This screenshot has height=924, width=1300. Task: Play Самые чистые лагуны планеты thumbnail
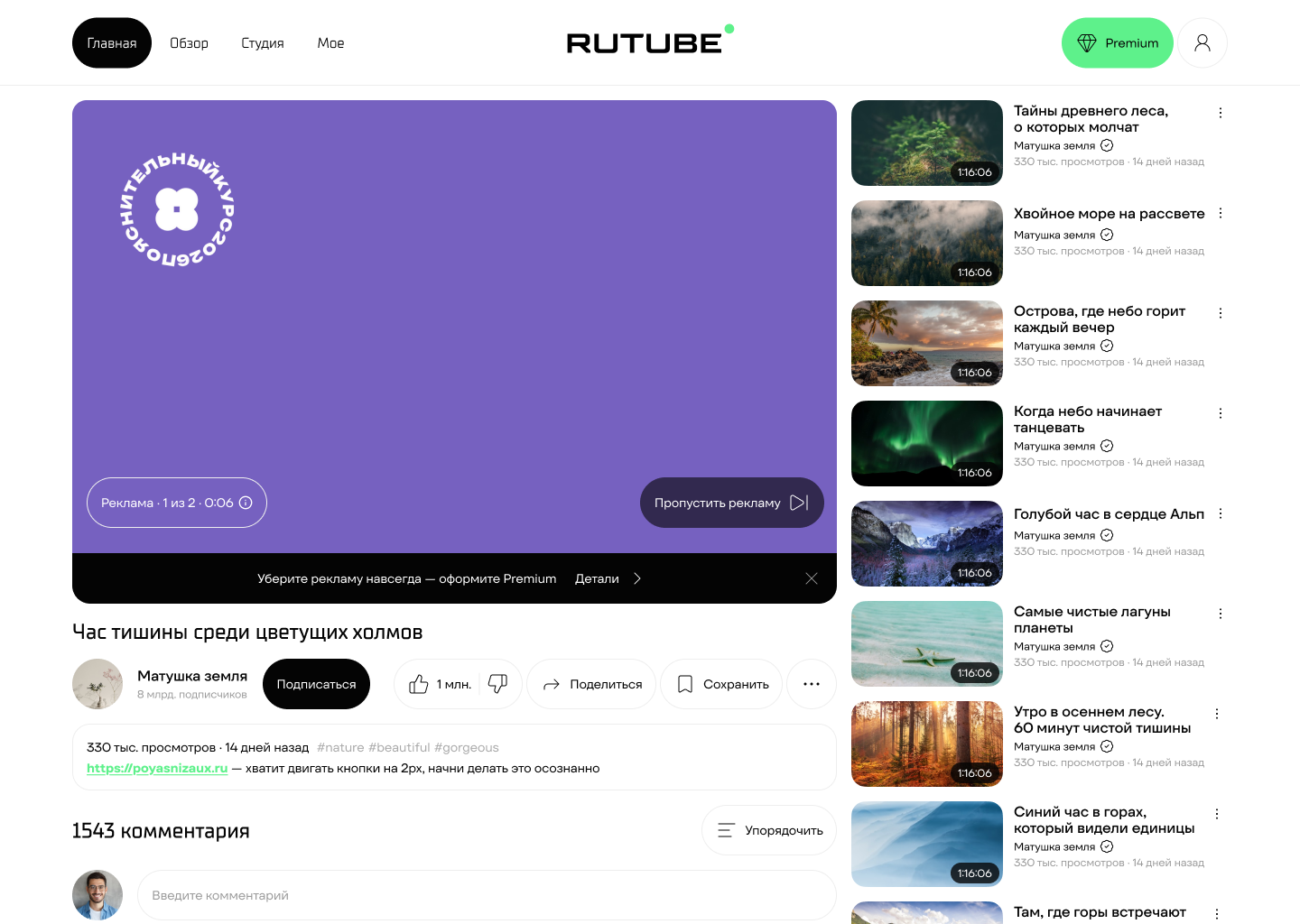[x=927, y=643]
